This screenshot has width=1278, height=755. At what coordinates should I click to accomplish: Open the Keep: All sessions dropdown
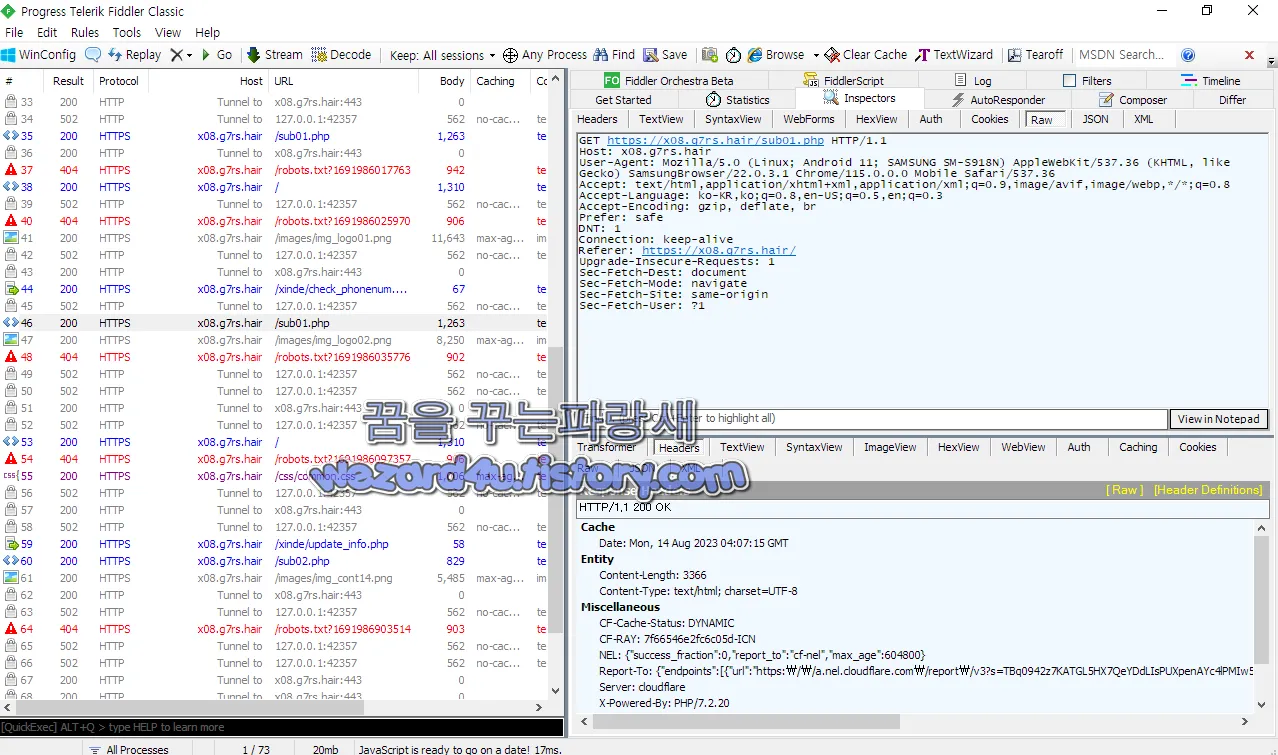(x=442, y=55)
